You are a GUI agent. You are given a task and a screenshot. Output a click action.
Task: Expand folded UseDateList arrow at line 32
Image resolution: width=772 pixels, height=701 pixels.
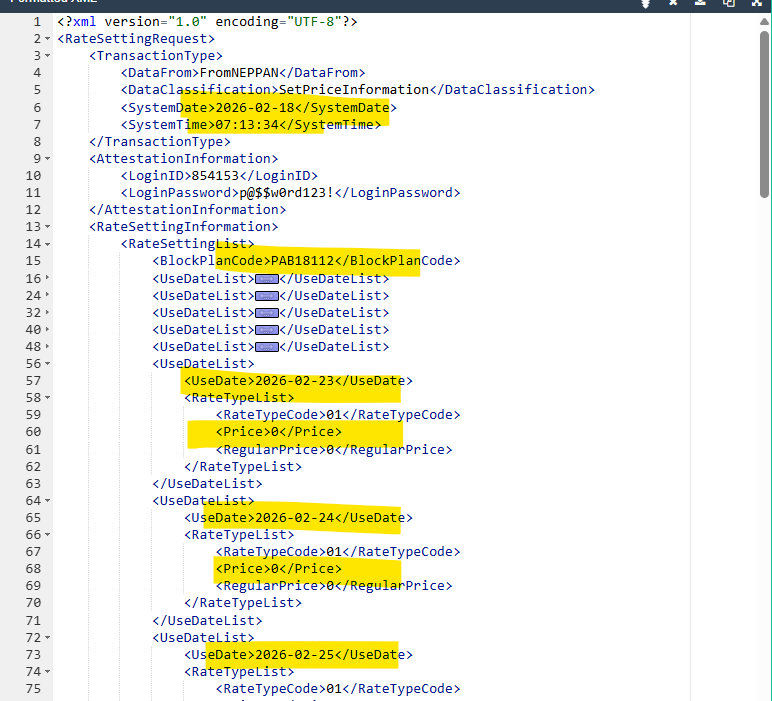(x=47, y=312)
